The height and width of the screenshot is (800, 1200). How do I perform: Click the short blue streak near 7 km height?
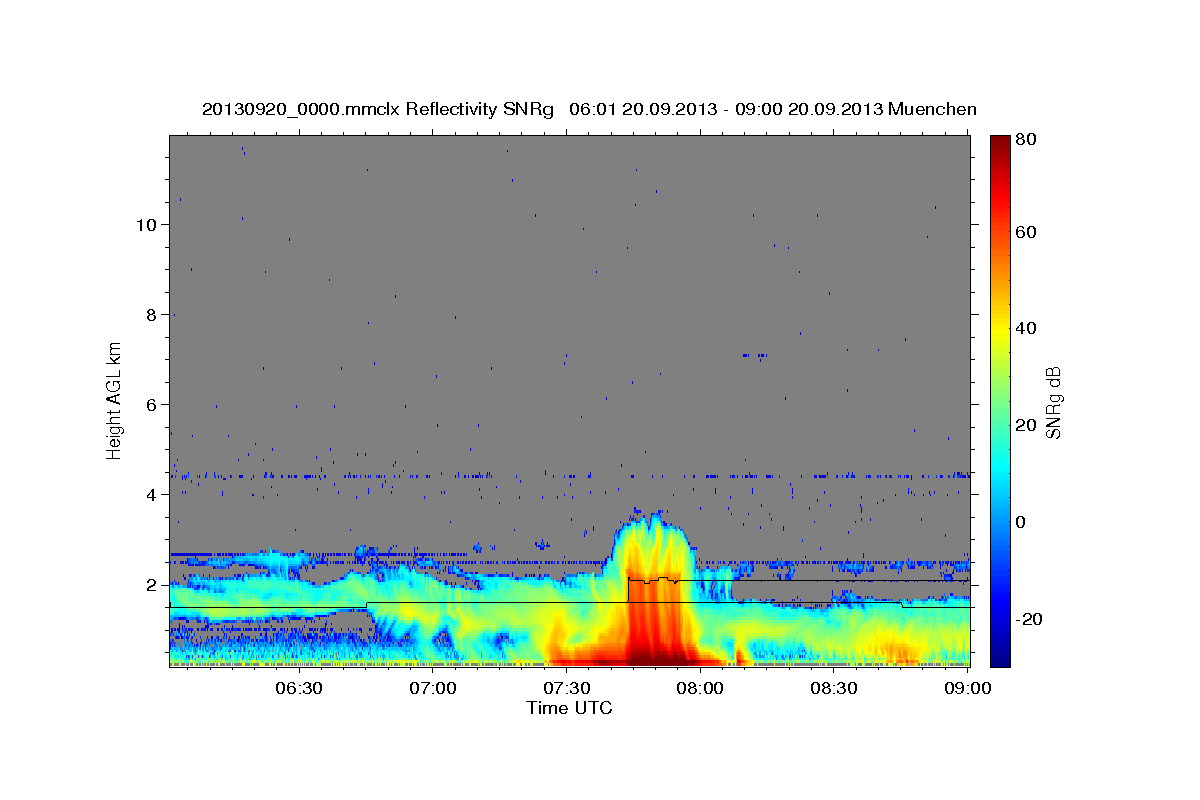[755, 355]
